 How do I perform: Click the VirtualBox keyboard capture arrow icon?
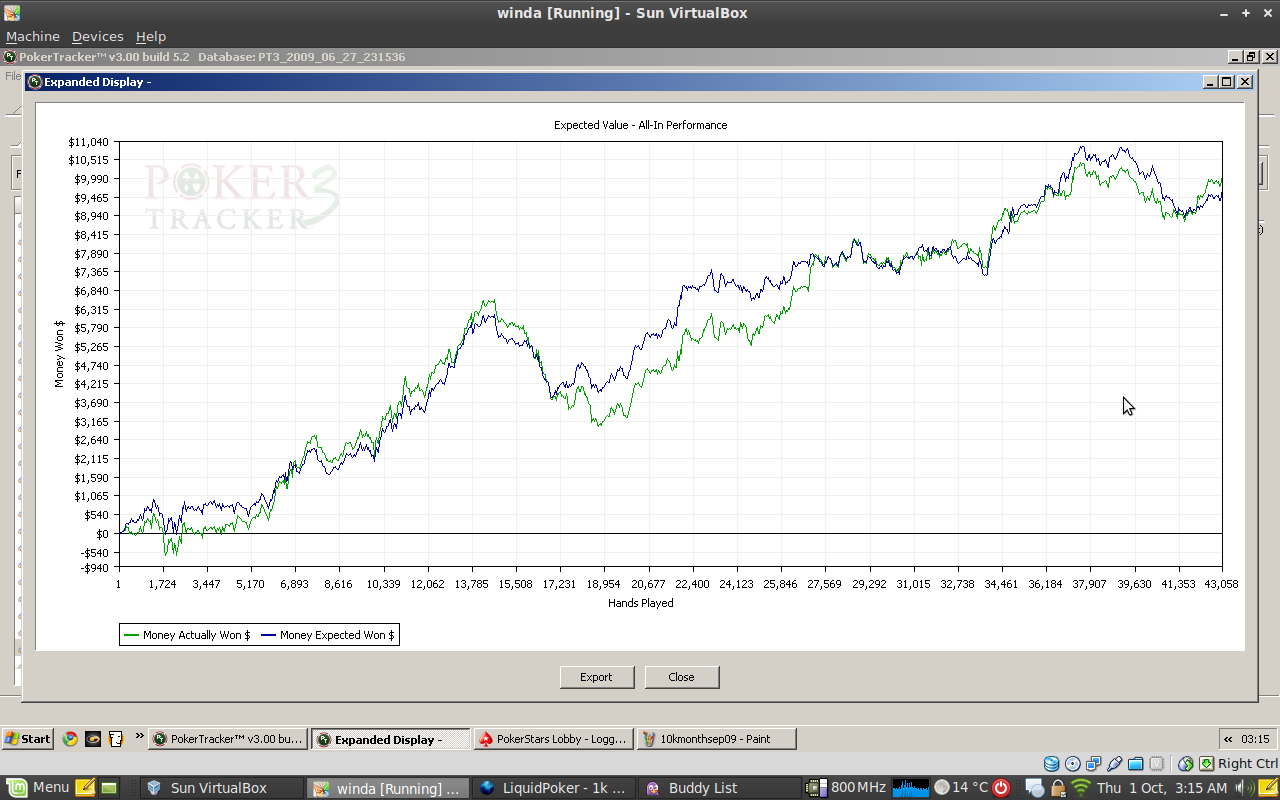[x=1207, y=763]
